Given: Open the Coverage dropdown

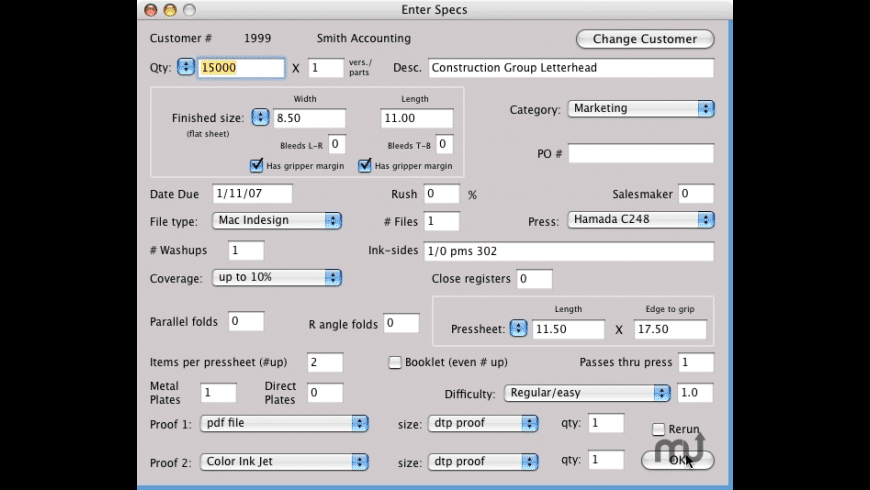Looking at the screenshot, I should (x=277, y=277).
